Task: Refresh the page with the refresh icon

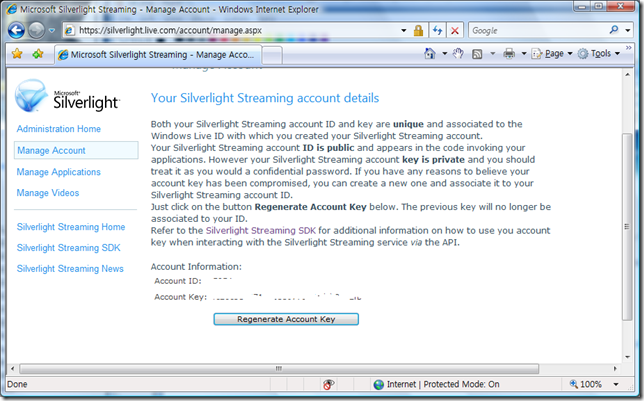Action: 437,30
